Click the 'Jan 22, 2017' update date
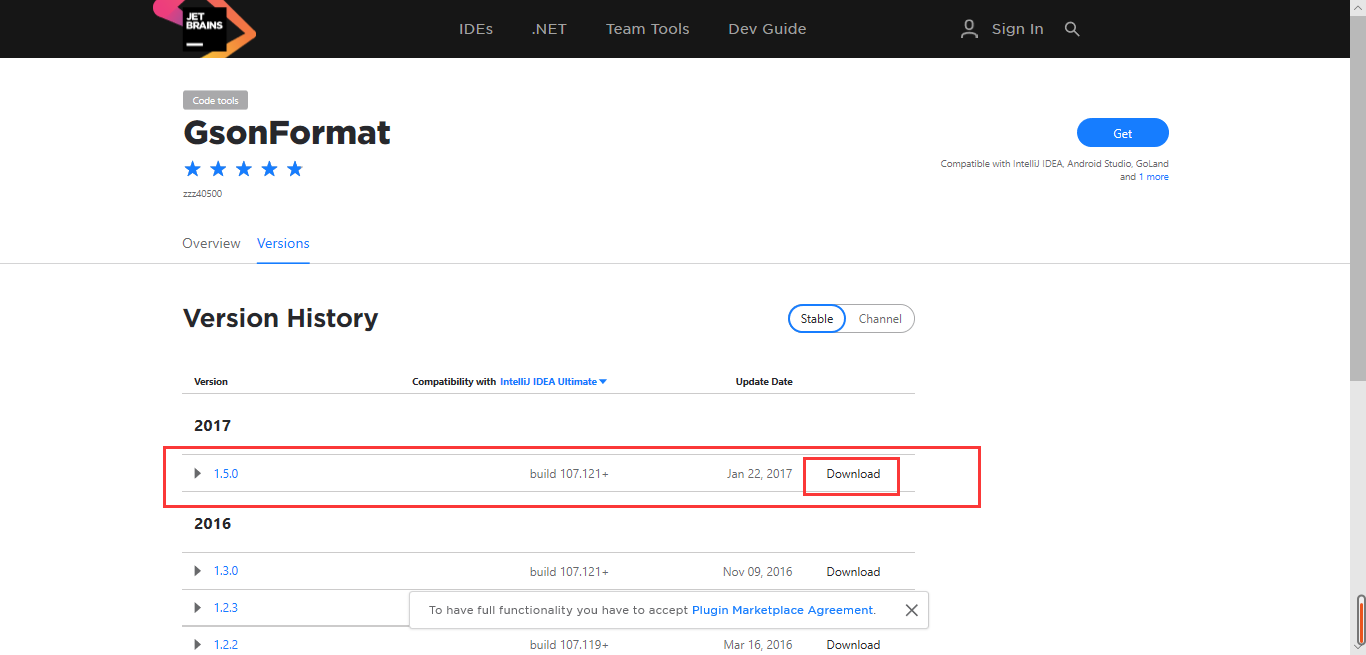 click(759, 474)
